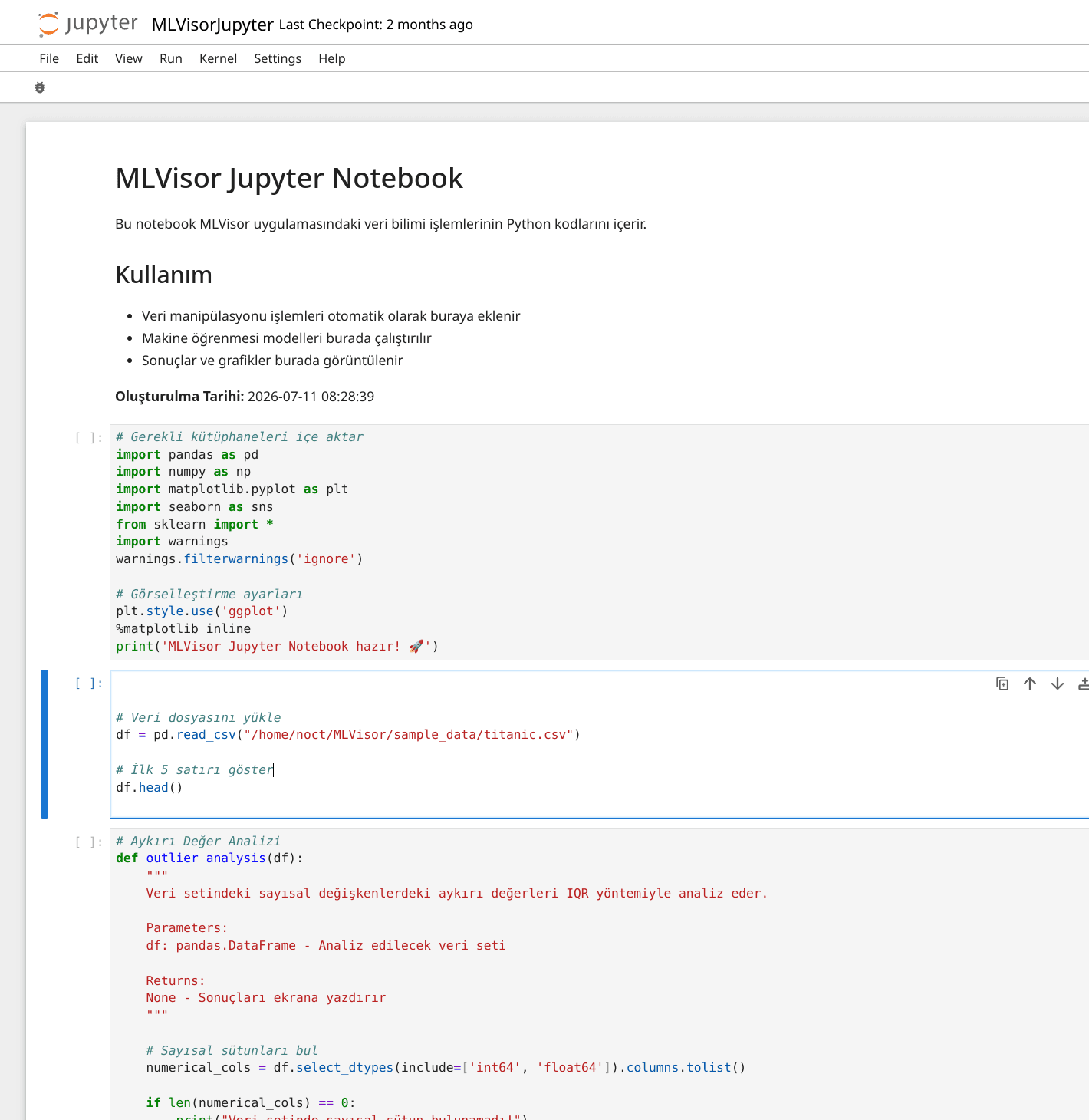Click the Jupyter logo

click(87, 24)
